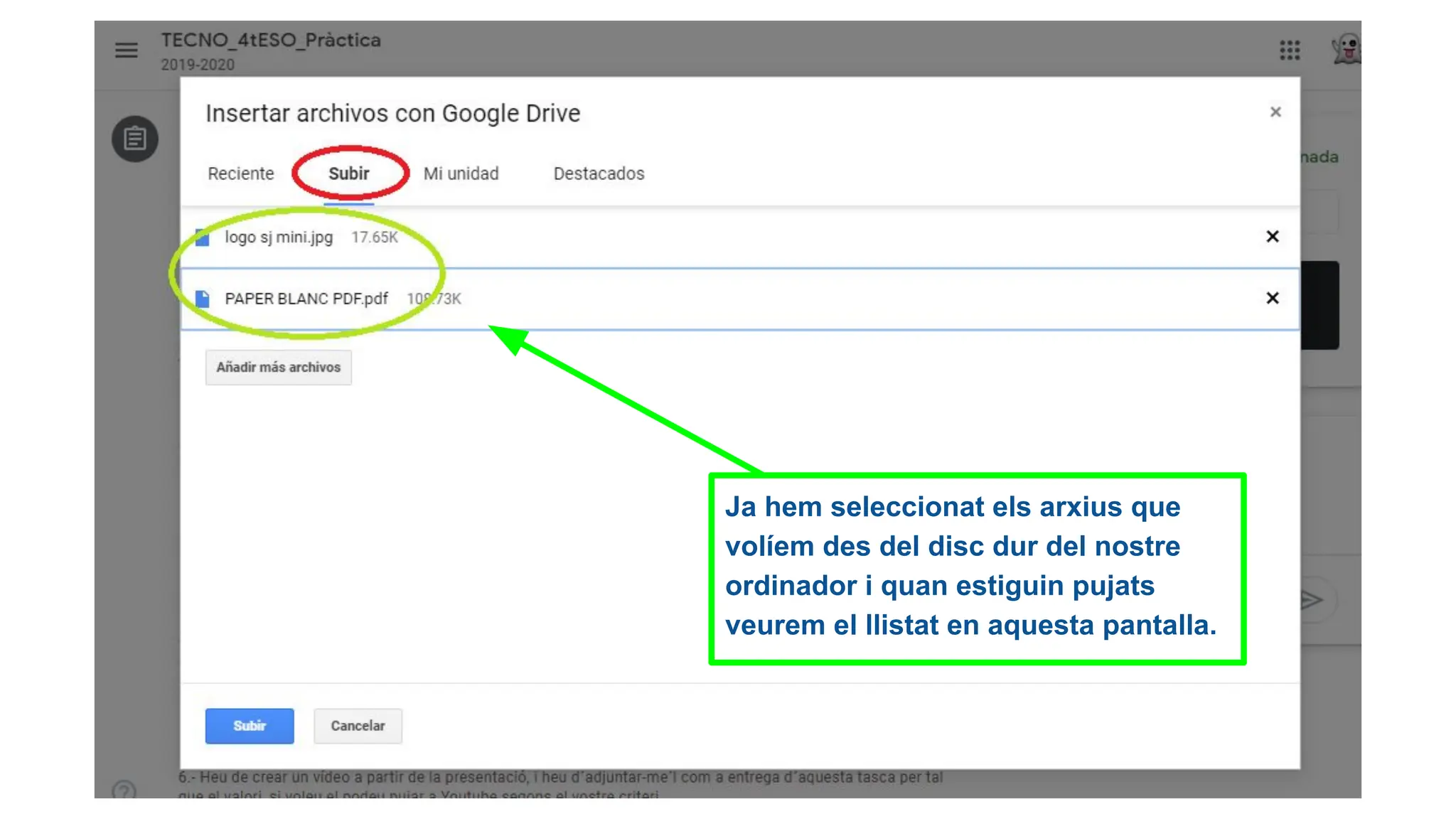This screenshot has width=1456, height=819.
Task: Click the send comment arrow icon
Action: coord(1312,600)
